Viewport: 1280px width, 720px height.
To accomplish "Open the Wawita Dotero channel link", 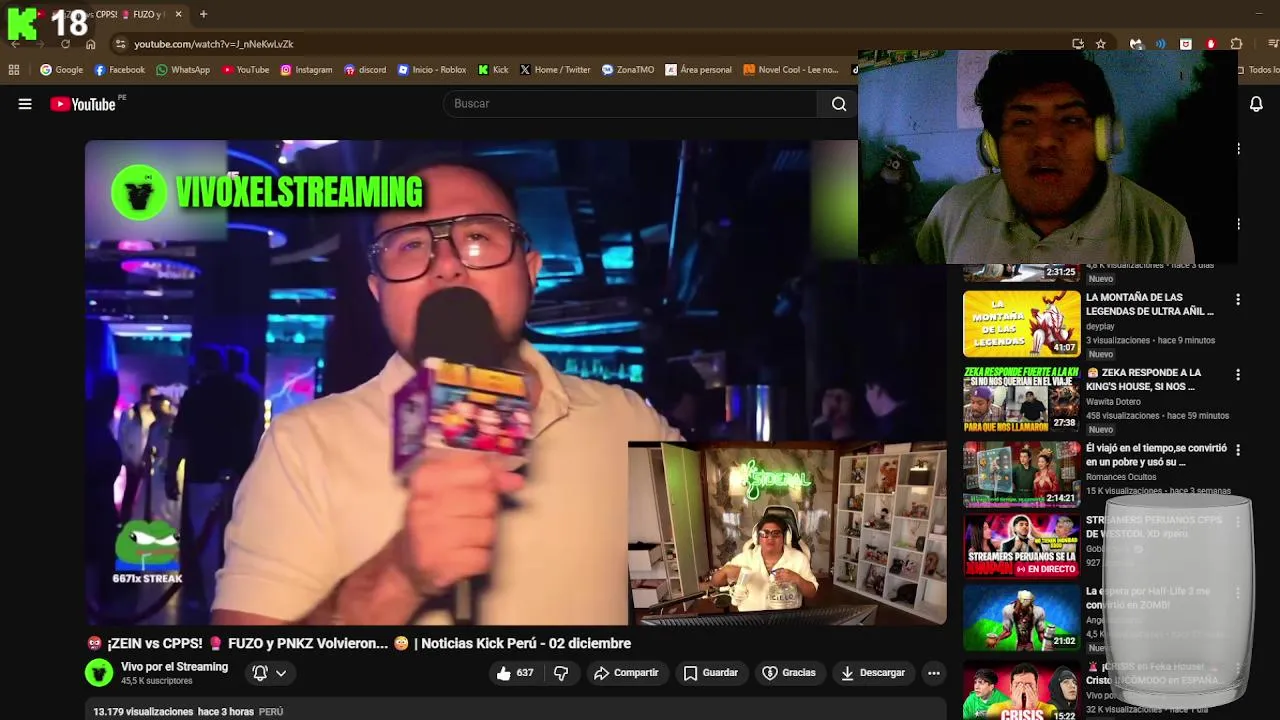I will click(1113, 402).
